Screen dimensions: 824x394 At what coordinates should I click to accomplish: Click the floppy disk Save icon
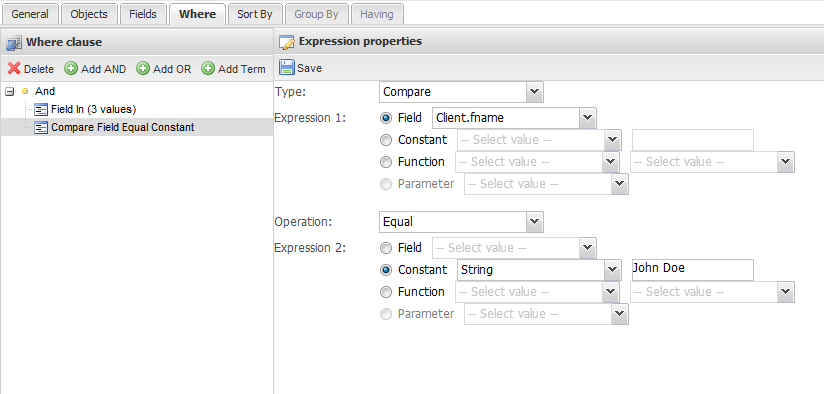[286, 68]
